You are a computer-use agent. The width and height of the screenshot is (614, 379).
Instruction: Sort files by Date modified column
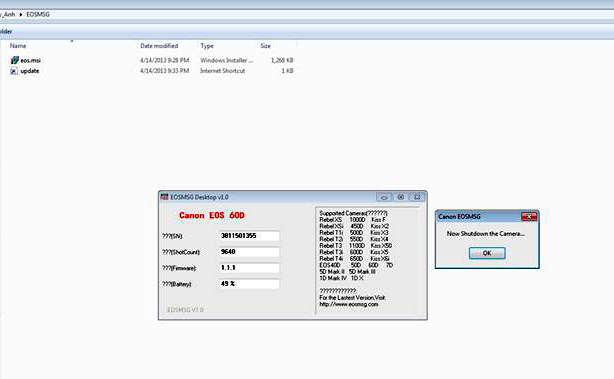159,46
